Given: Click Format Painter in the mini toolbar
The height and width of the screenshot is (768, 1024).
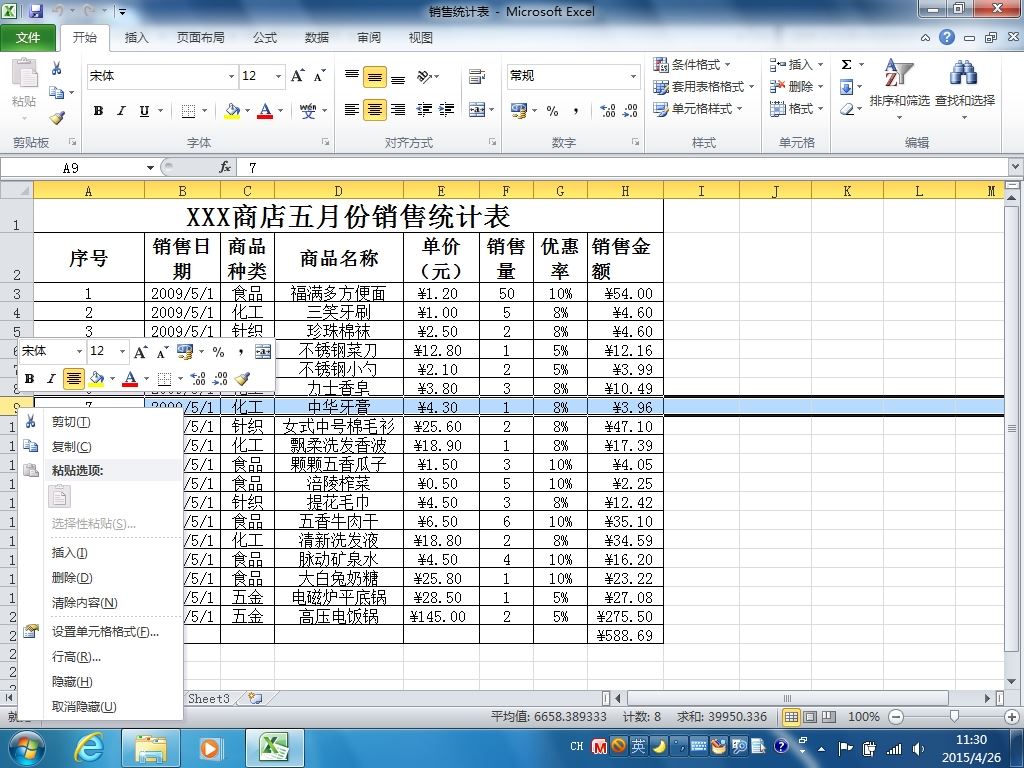Looking at the screenshot, I should click(x=242, y=378).
